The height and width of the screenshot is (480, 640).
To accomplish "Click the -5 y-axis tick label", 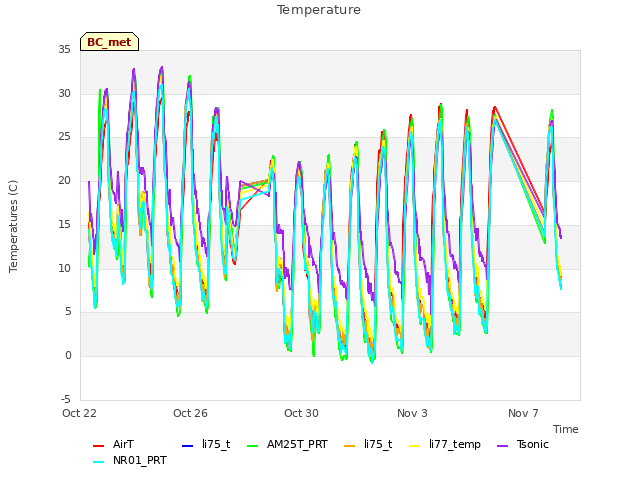I will (x=66, y=399).
